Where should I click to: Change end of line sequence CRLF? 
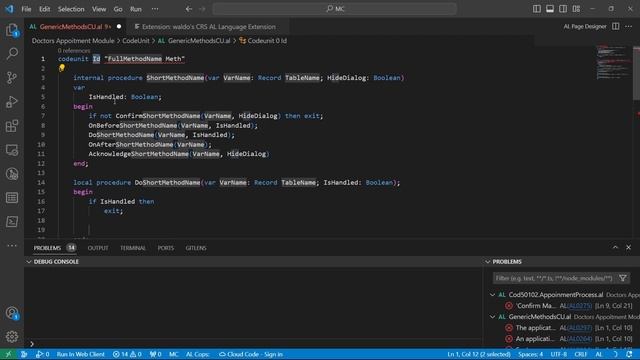pos(580,354)
